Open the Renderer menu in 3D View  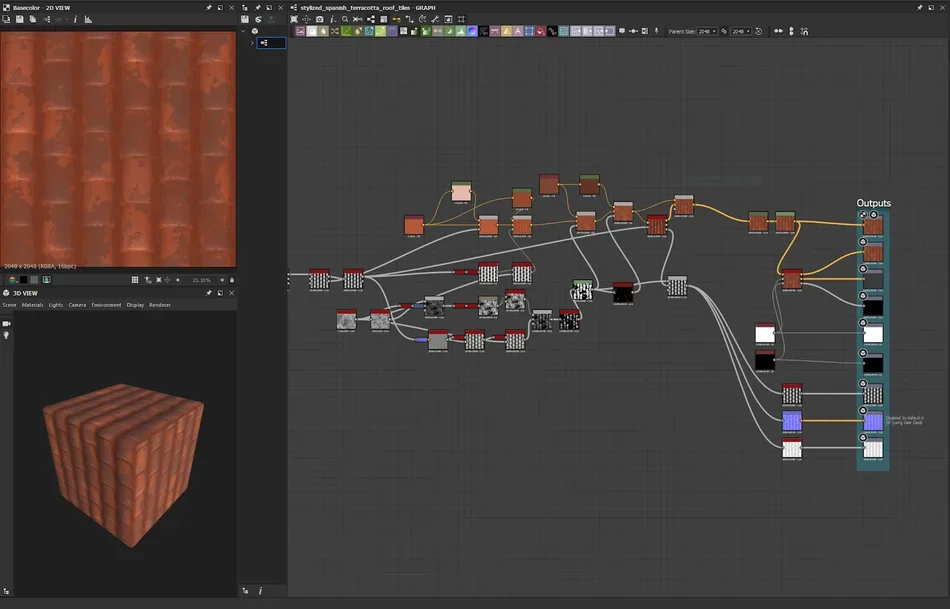pyautogui.click(x=160, y=305)
